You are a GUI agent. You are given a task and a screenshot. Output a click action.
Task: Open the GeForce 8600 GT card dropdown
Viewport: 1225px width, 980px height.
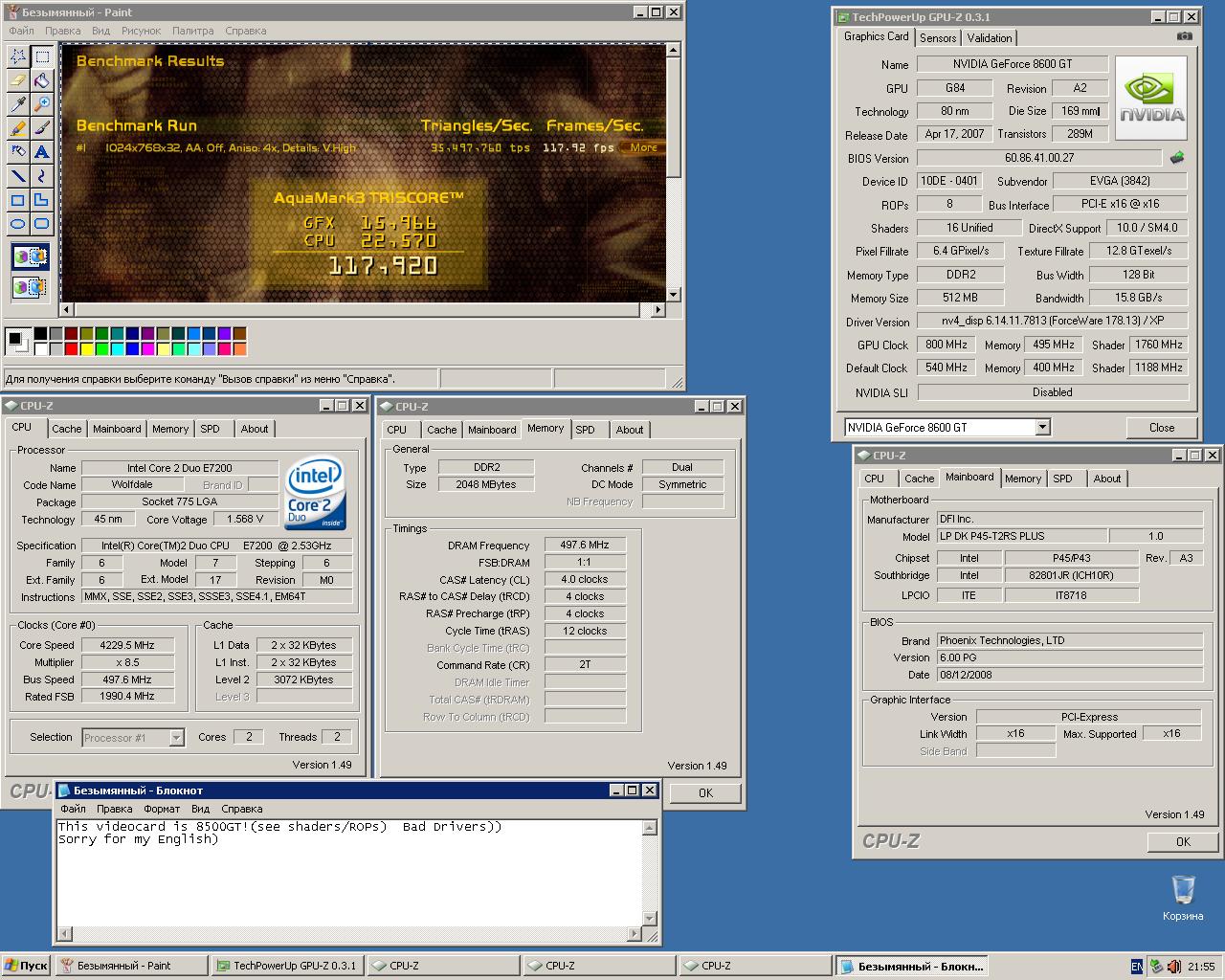click(x=1043, y=427)
